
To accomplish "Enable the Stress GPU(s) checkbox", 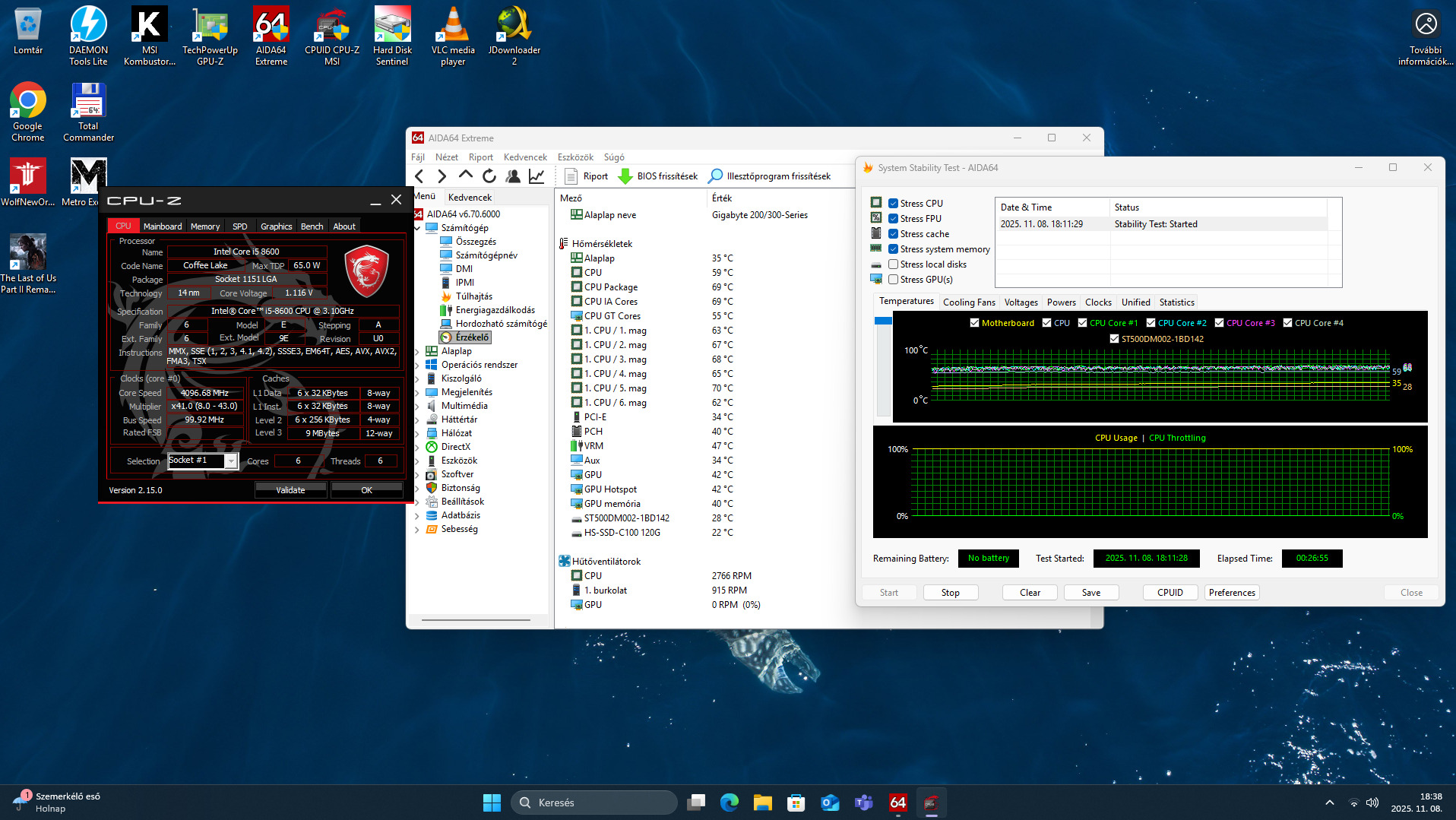I will [x=894, y=280].
